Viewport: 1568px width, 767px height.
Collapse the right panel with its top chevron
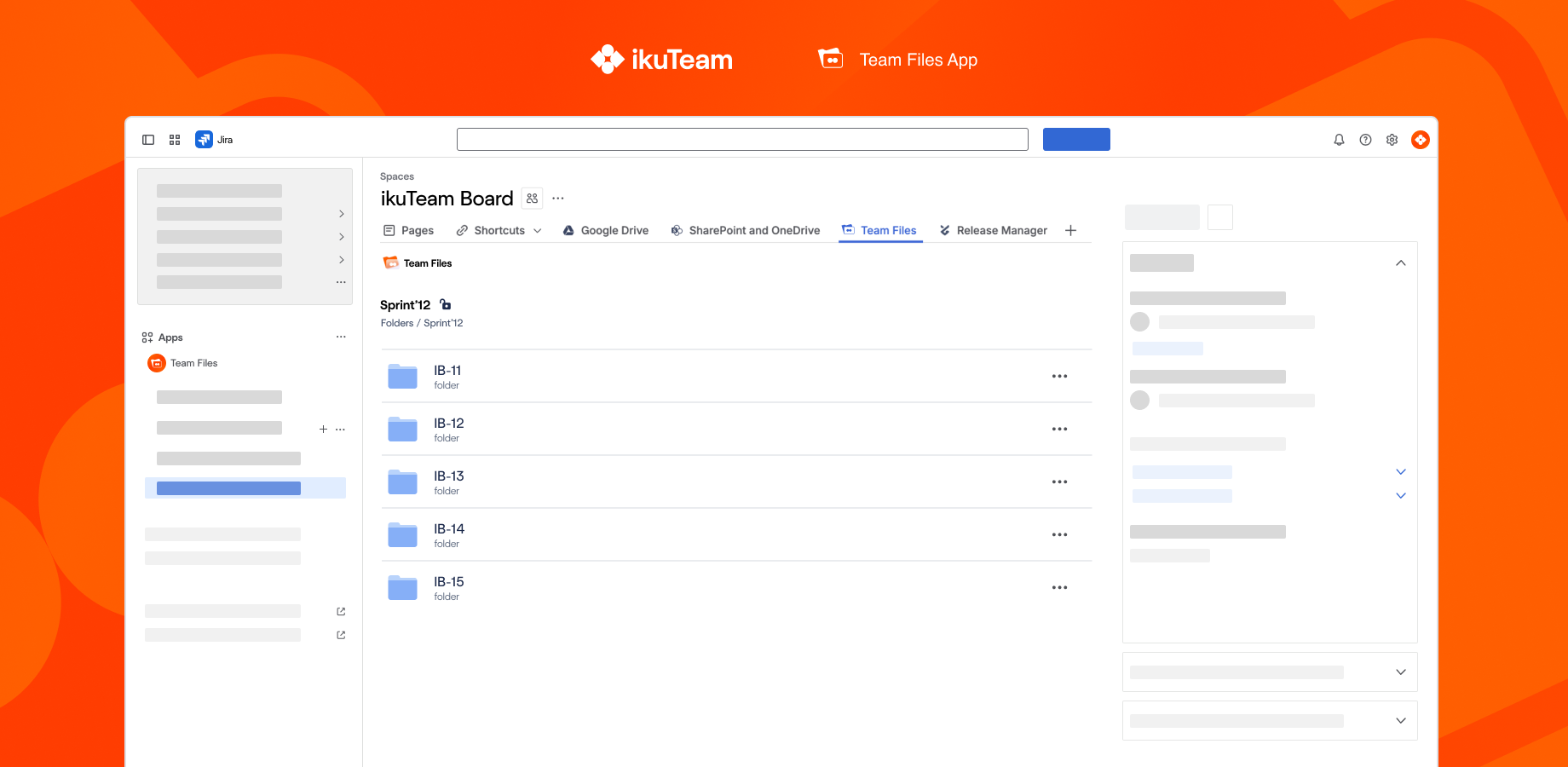pyautogui.click(x=1401, y=262)
